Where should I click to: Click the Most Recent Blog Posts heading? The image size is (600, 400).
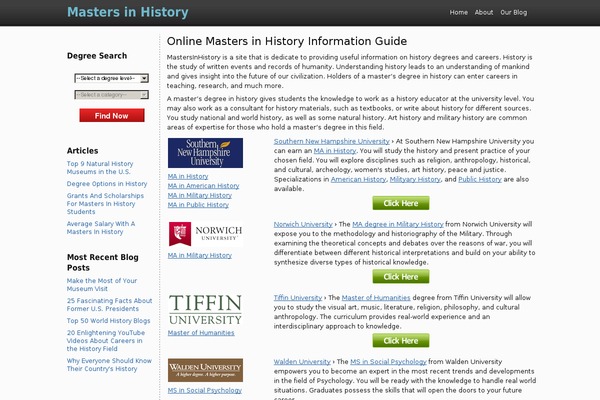click(x=103, y=263)
